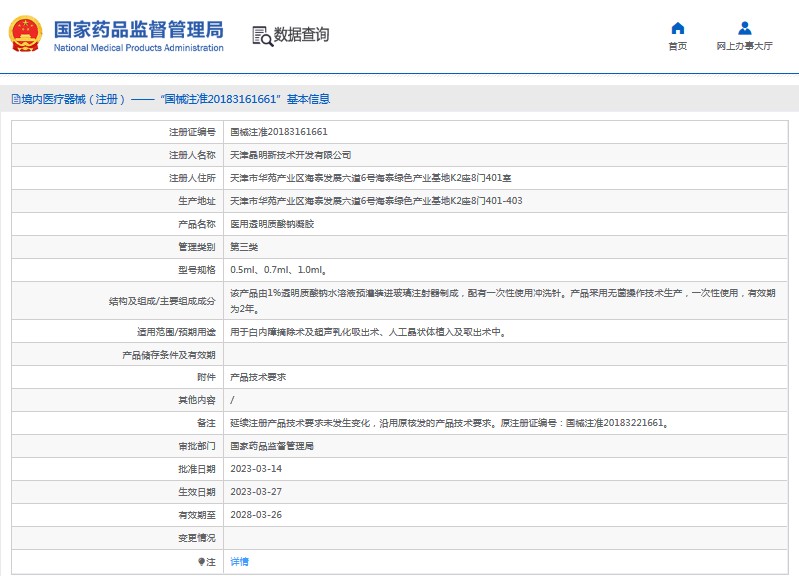799x576 pixels.
Task: Click 国械注准20183161661 in the 注册证编号 row
Action: pyautogui.click(x=279, y=132)
